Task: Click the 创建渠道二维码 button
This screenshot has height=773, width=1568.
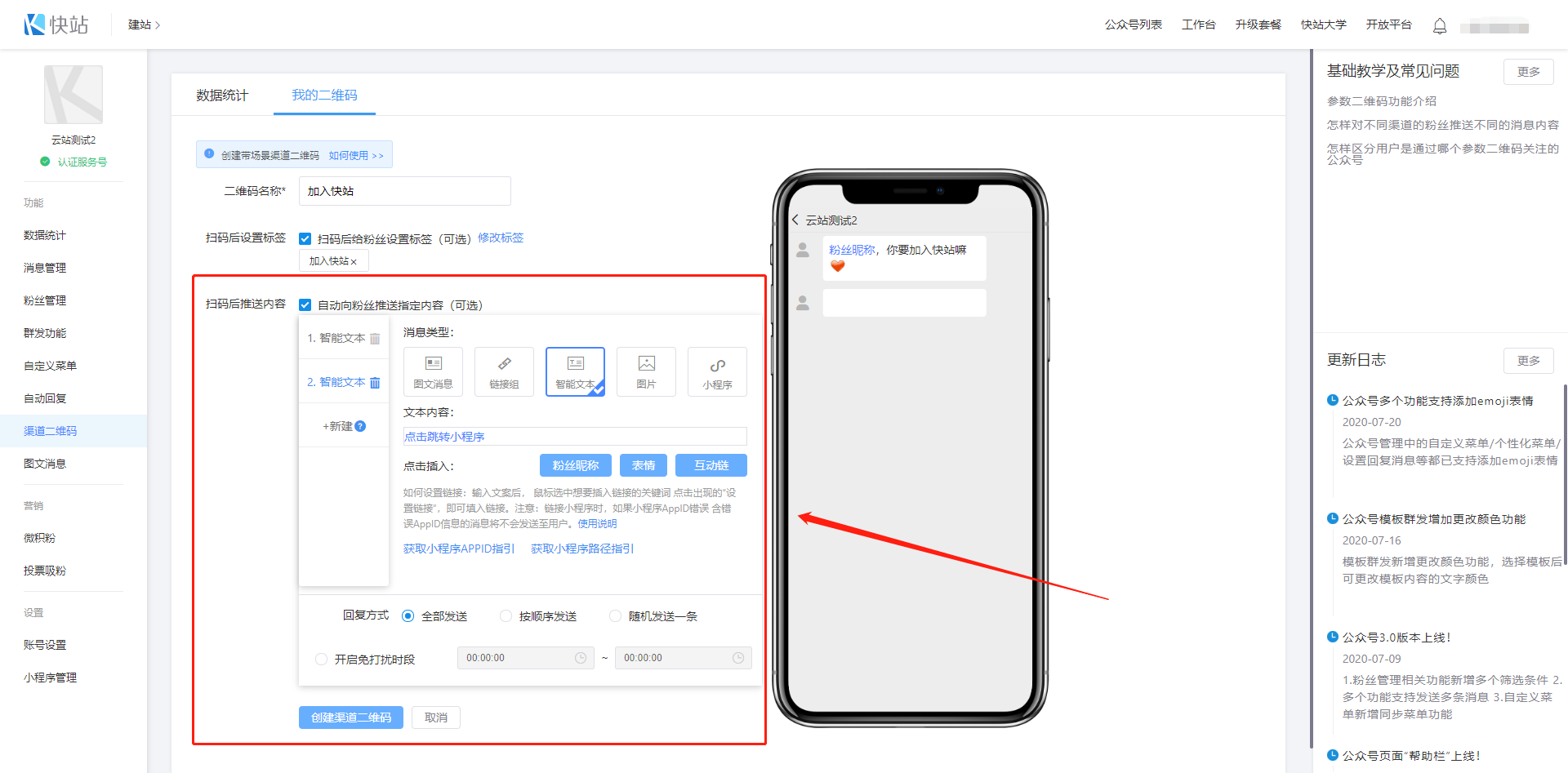Action: 351,717
